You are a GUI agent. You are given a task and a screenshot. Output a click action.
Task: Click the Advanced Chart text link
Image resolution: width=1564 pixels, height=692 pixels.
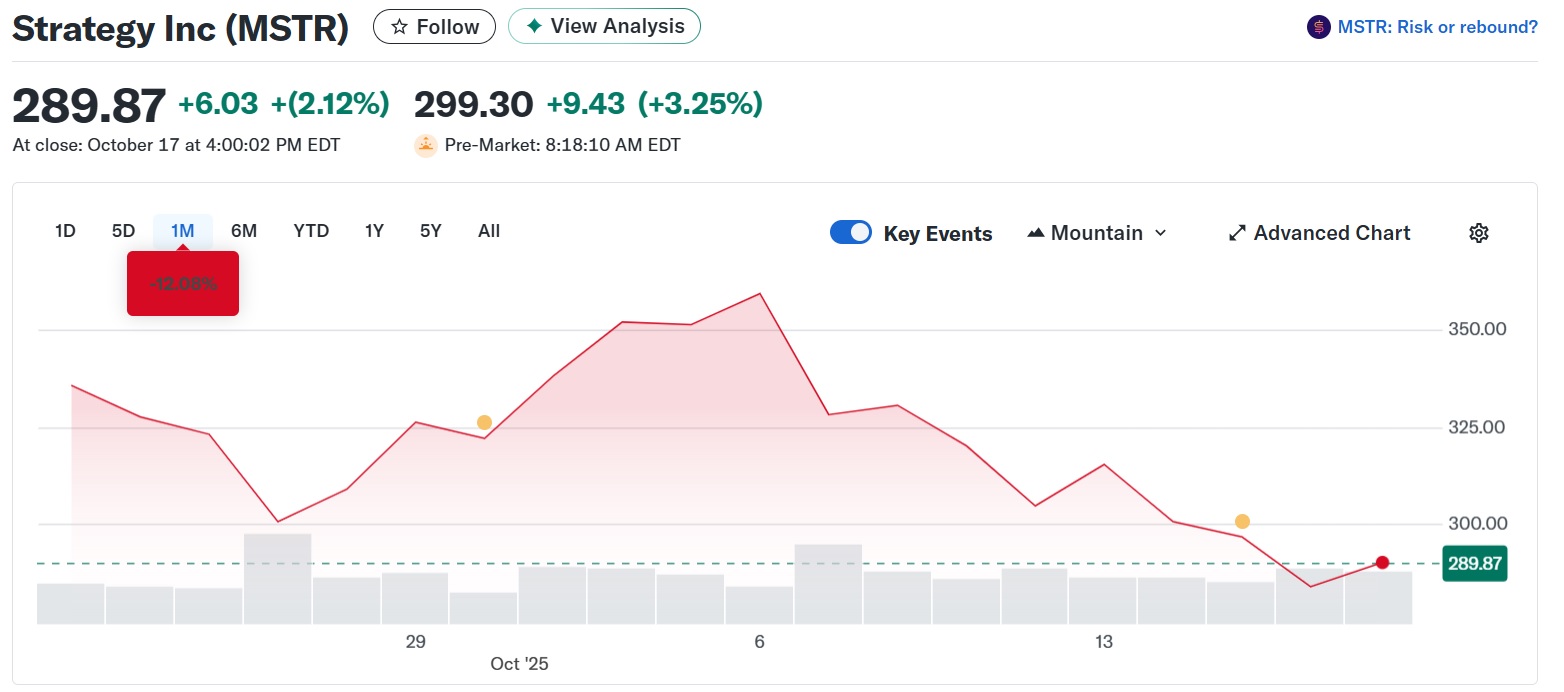pyautogui.click(x=1332, y=233)
